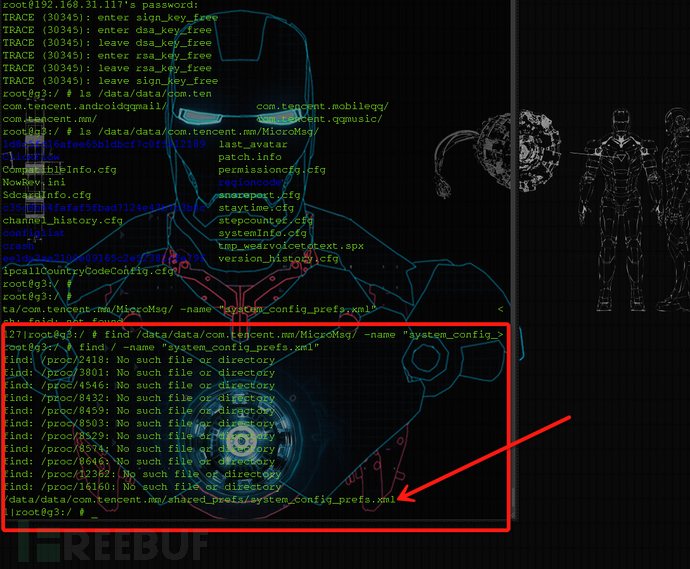Place cursor at the last shell prompt
The image size is (690, 569).
[x=94, y=512]
